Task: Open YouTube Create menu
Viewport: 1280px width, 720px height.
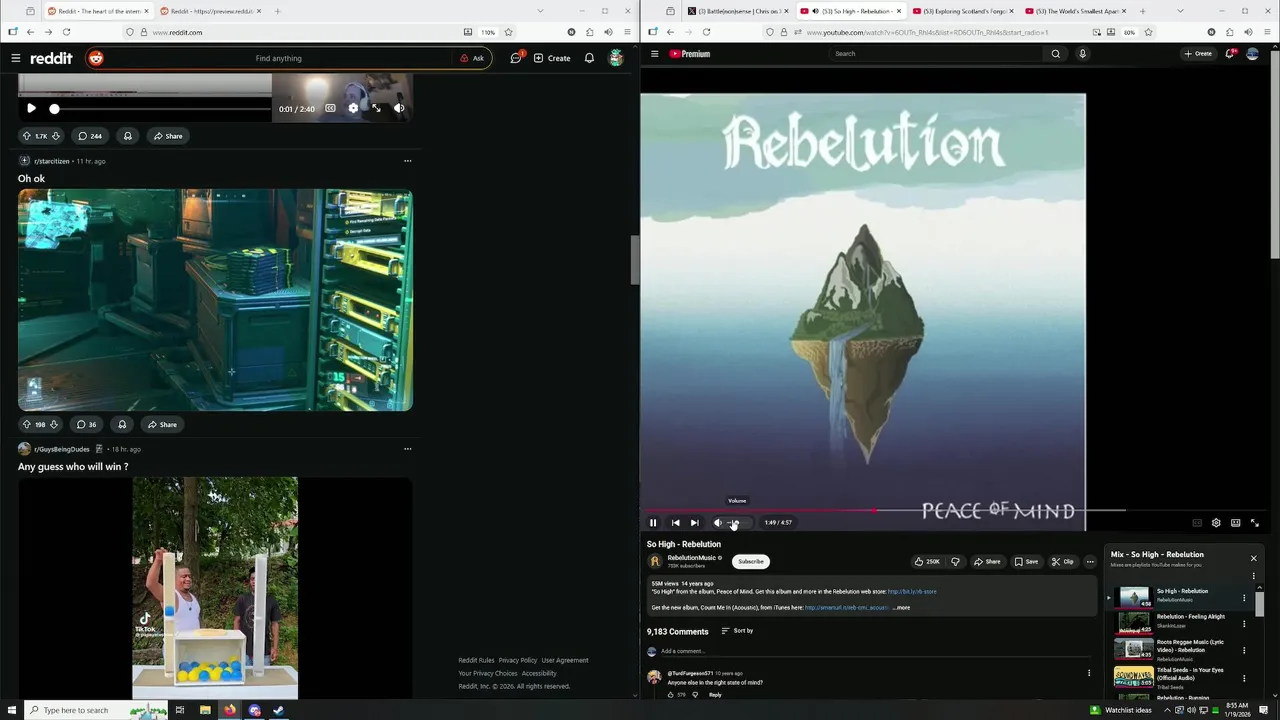Action: (x=1198, y=54)
